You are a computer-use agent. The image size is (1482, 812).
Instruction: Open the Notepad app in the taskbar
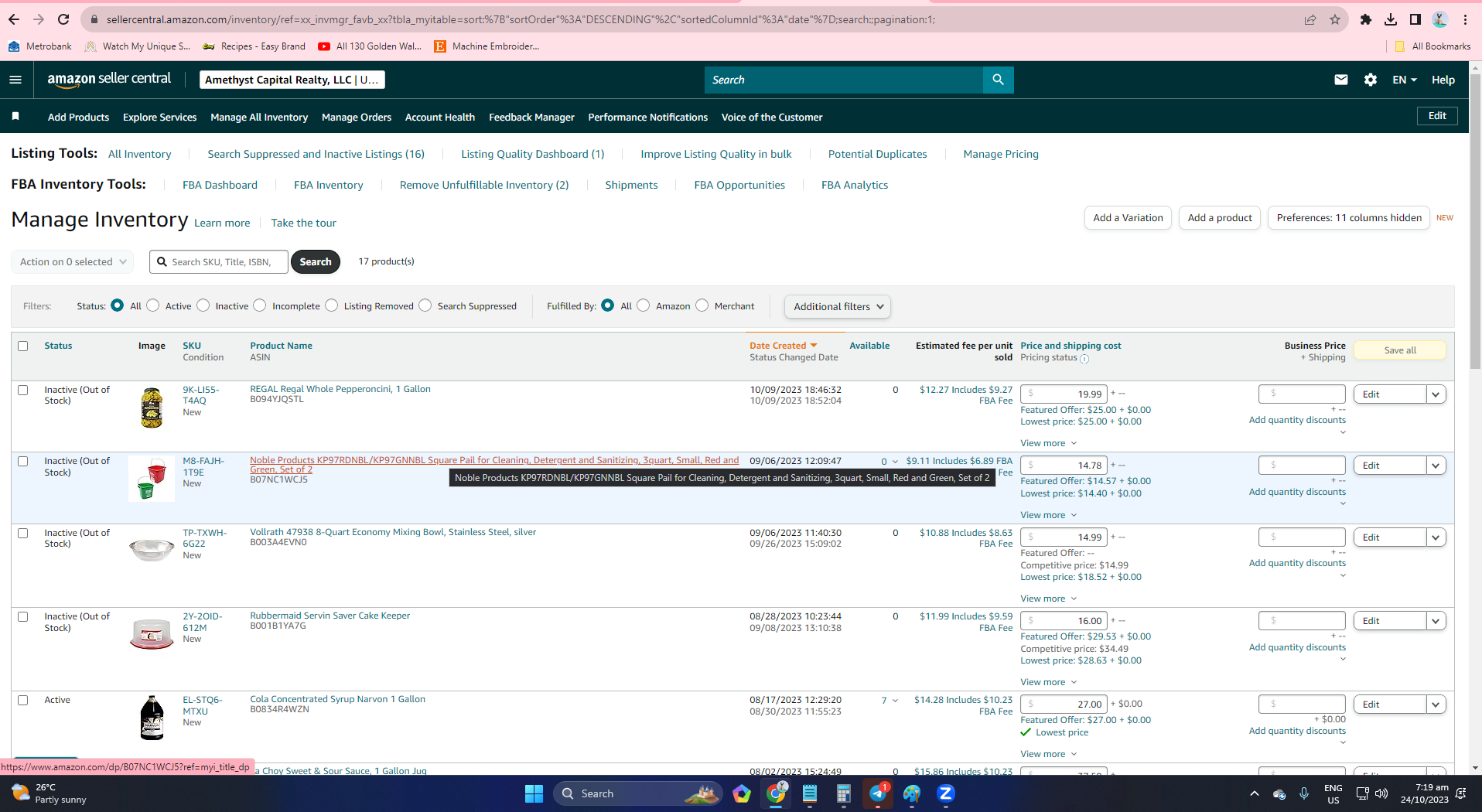(x=810, y=793)
